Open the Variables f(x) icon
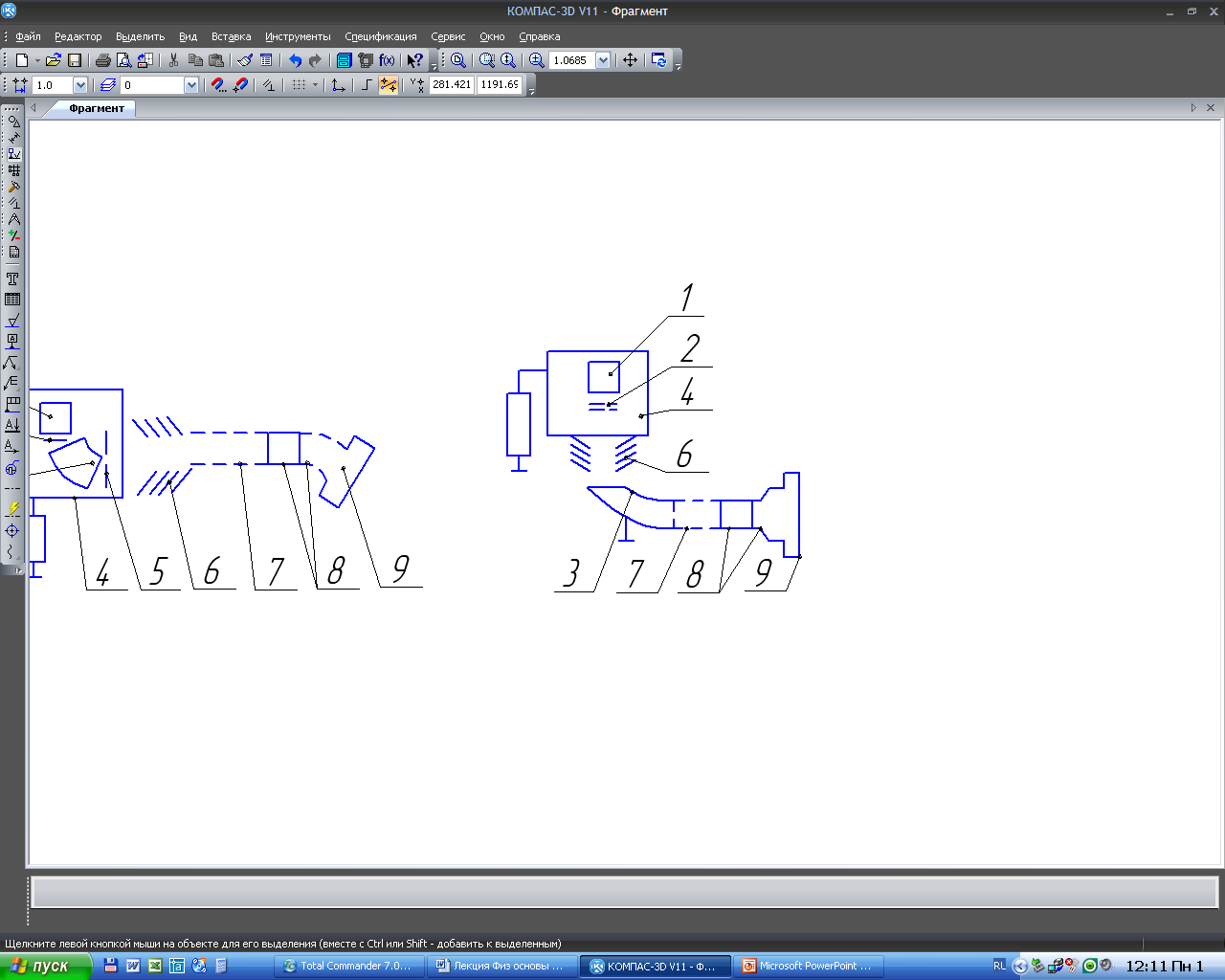Viewport: 1225px width, 980px height. (x=387, y=60)
